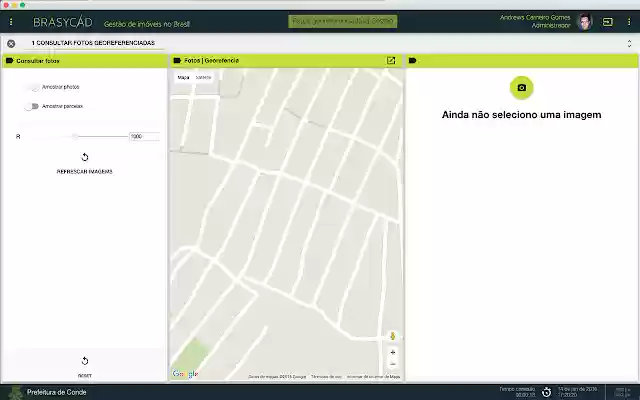Zoom out the map

point(393,364)
